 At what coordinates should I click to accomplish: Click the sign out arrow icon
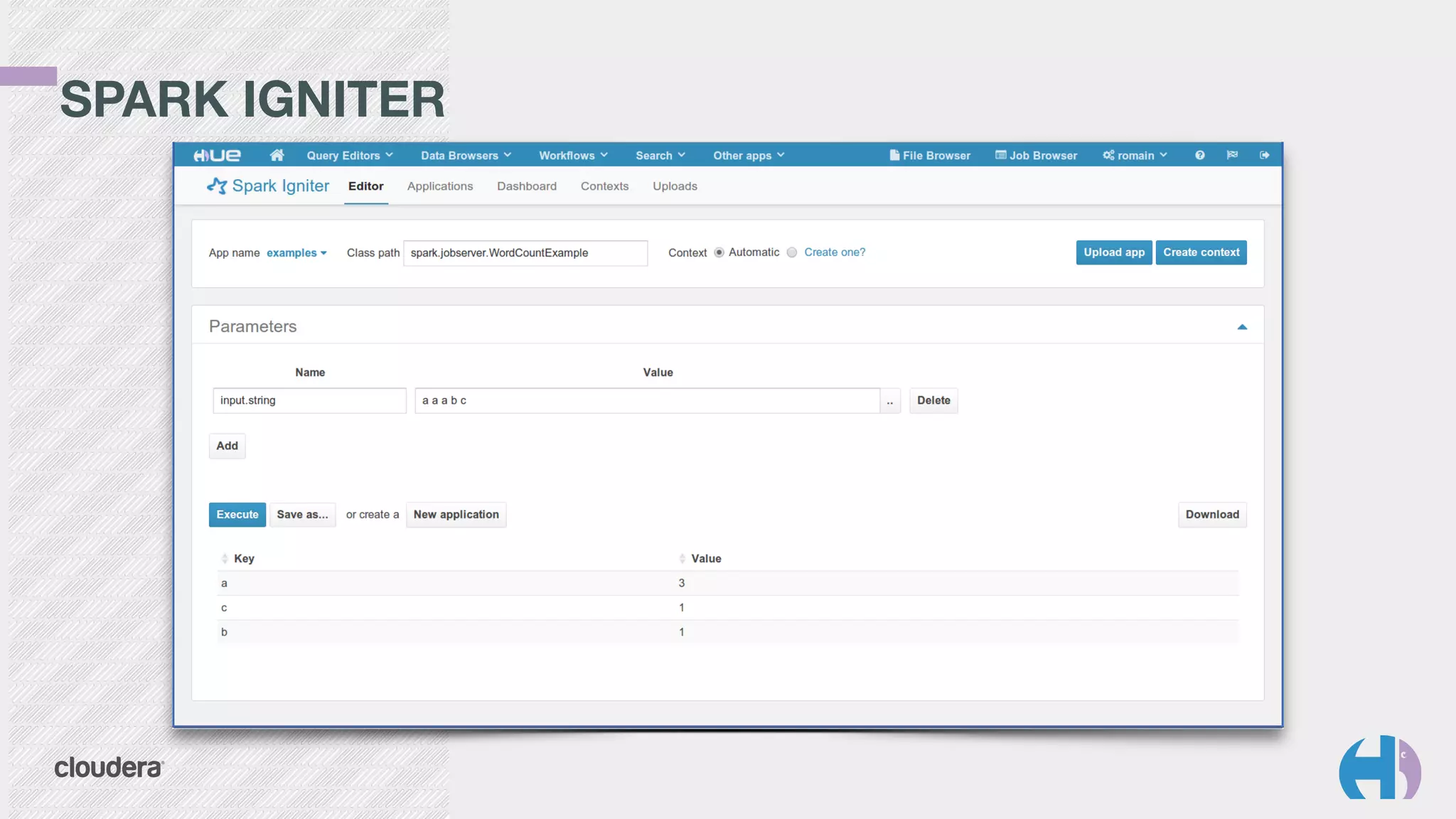[x=1264, y=155]
